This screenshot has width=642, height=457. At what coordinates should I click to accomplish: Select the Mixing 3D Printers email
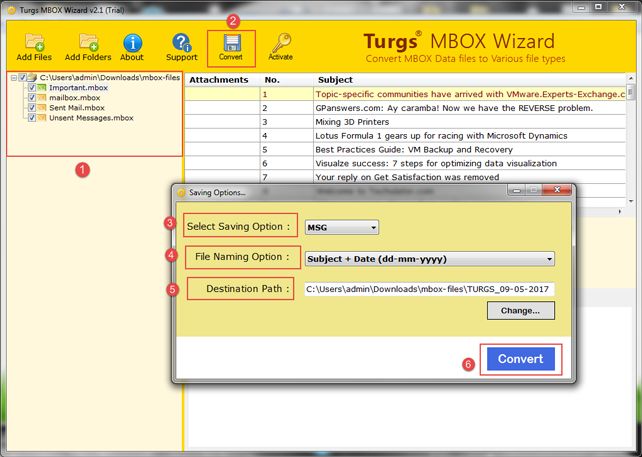405,122
